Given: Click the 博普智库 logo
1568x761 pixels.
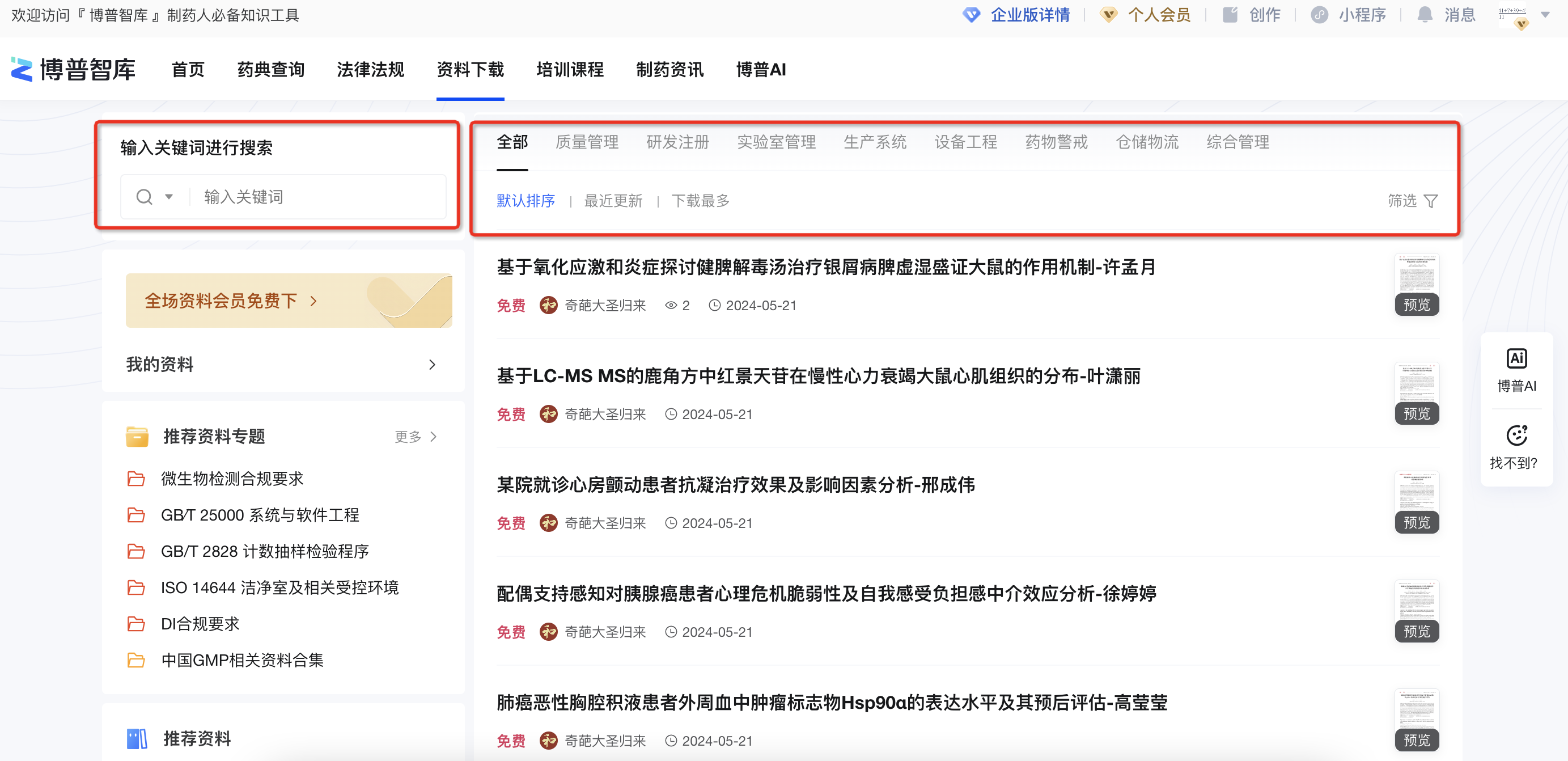Looking at the screenshot, I should [73, 69].
